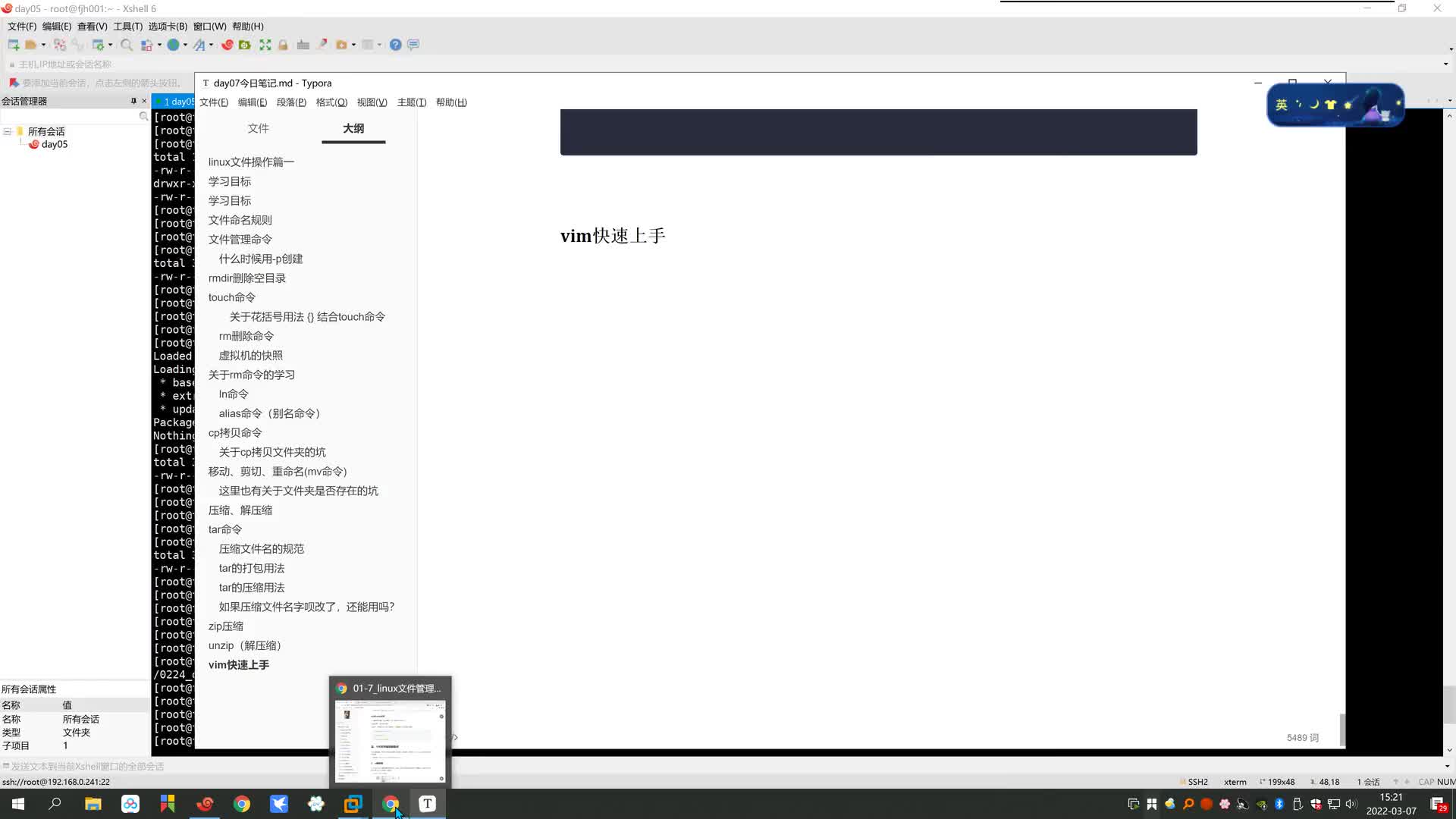The image size is (1456, 819).
Task: Expand tar命令 outline section
Action: point(225,530)
